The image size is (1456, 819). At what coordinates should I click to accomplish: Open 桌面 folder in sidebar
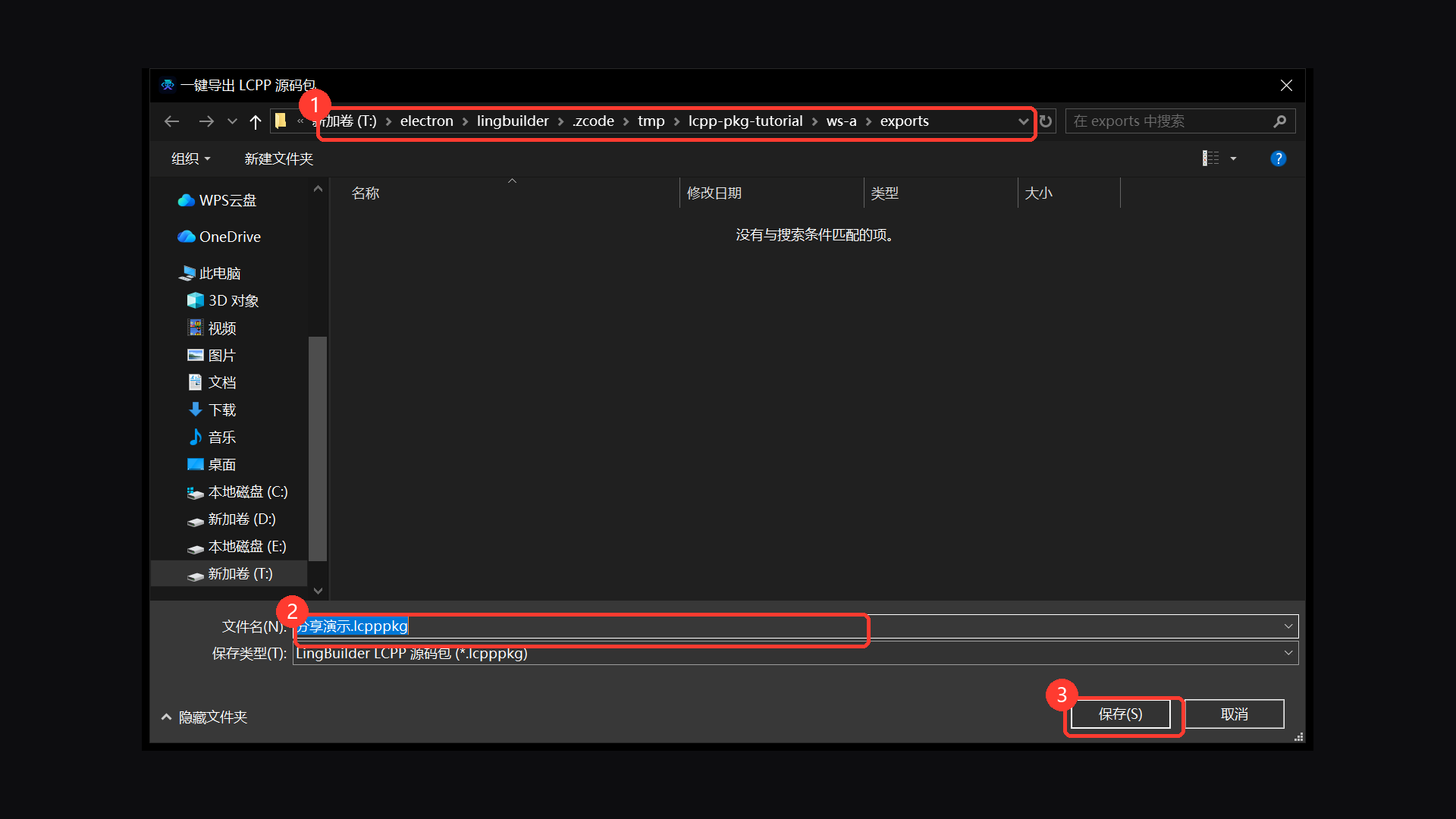[x=212, y=464]
